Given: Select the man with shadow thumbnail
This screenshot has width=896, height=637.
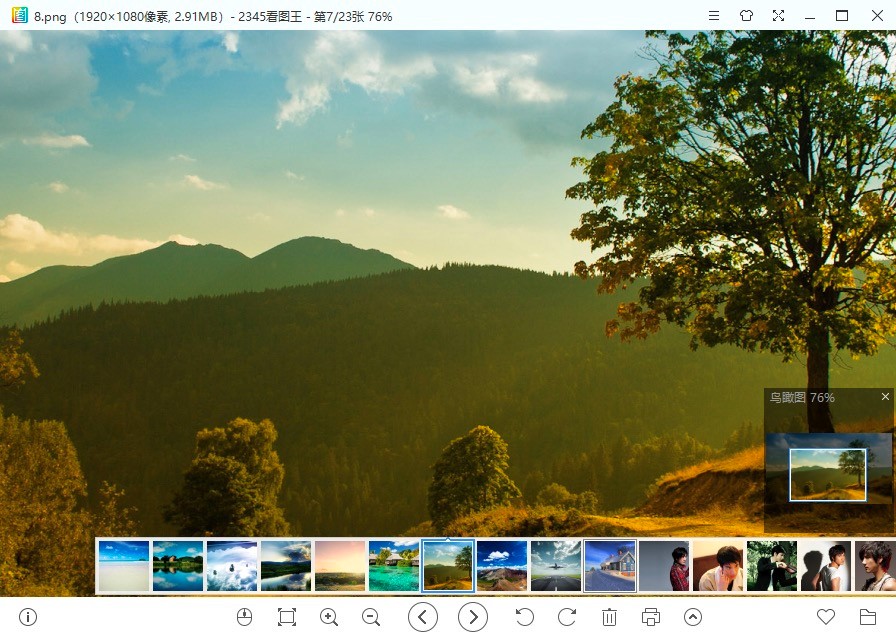Looking at the screenshot, I should [x=826, y=566].
